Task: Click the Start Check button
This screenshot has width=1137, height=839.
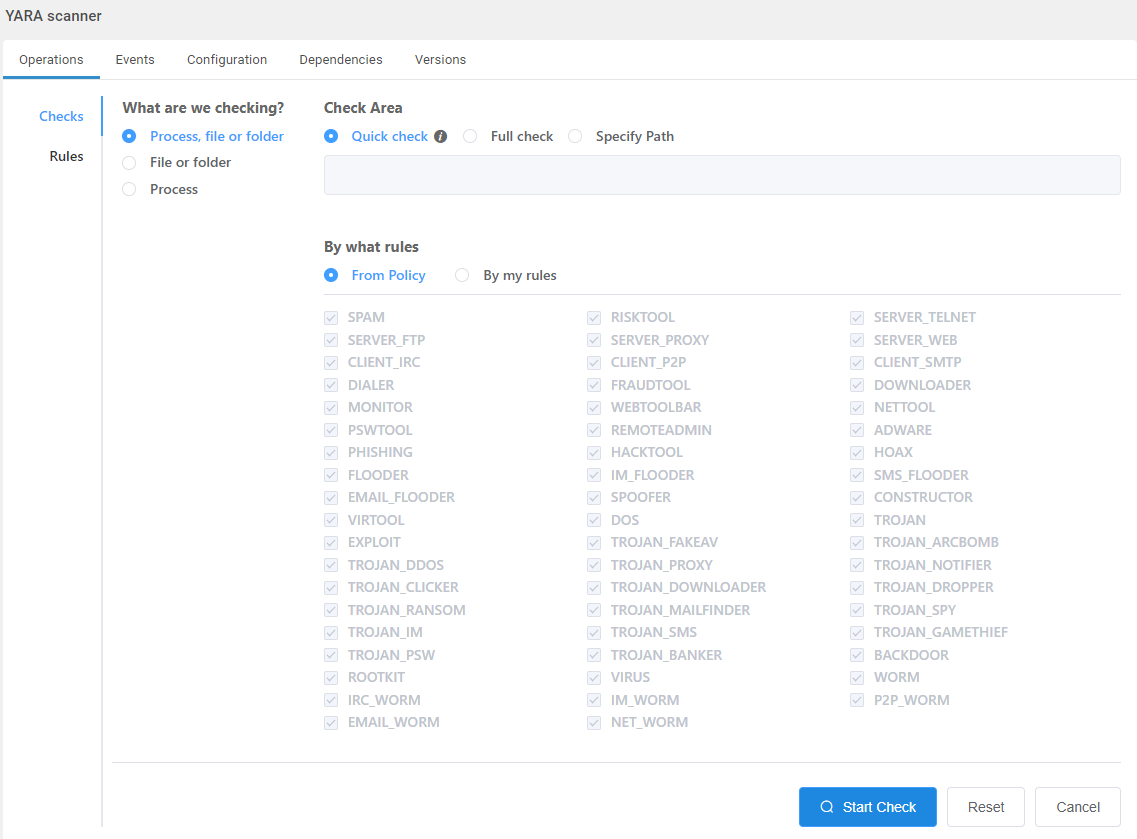Action: (867, 807)
